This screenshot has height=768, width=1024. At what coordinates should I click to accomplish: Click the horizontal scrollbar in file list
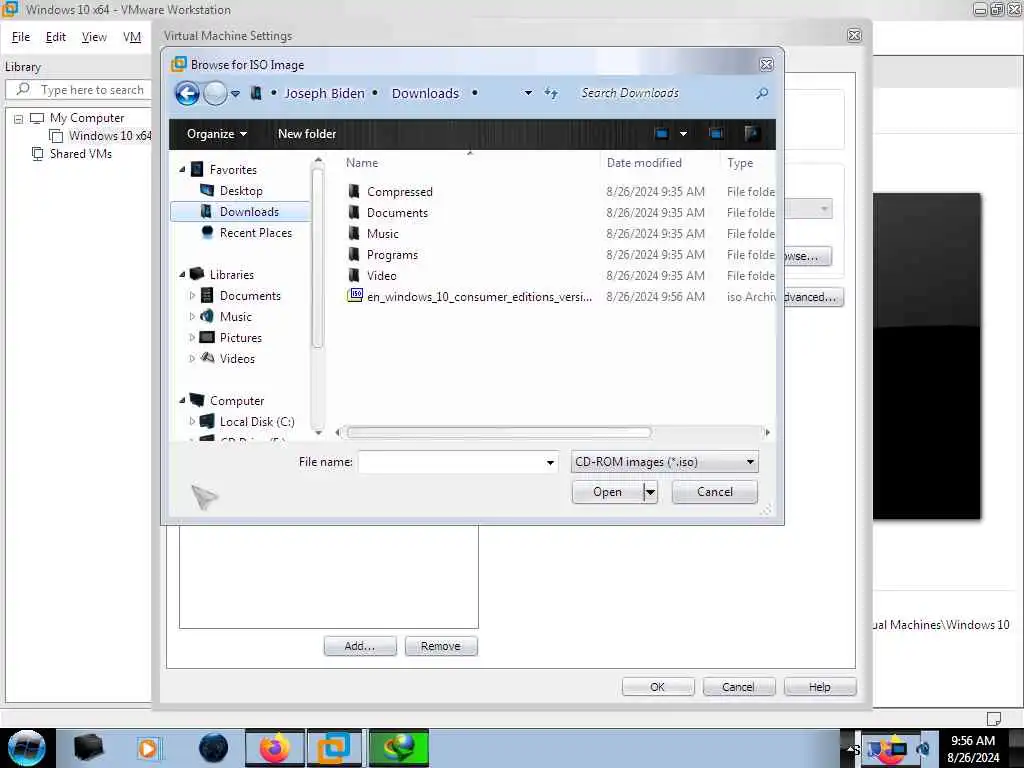coord(499,432)
